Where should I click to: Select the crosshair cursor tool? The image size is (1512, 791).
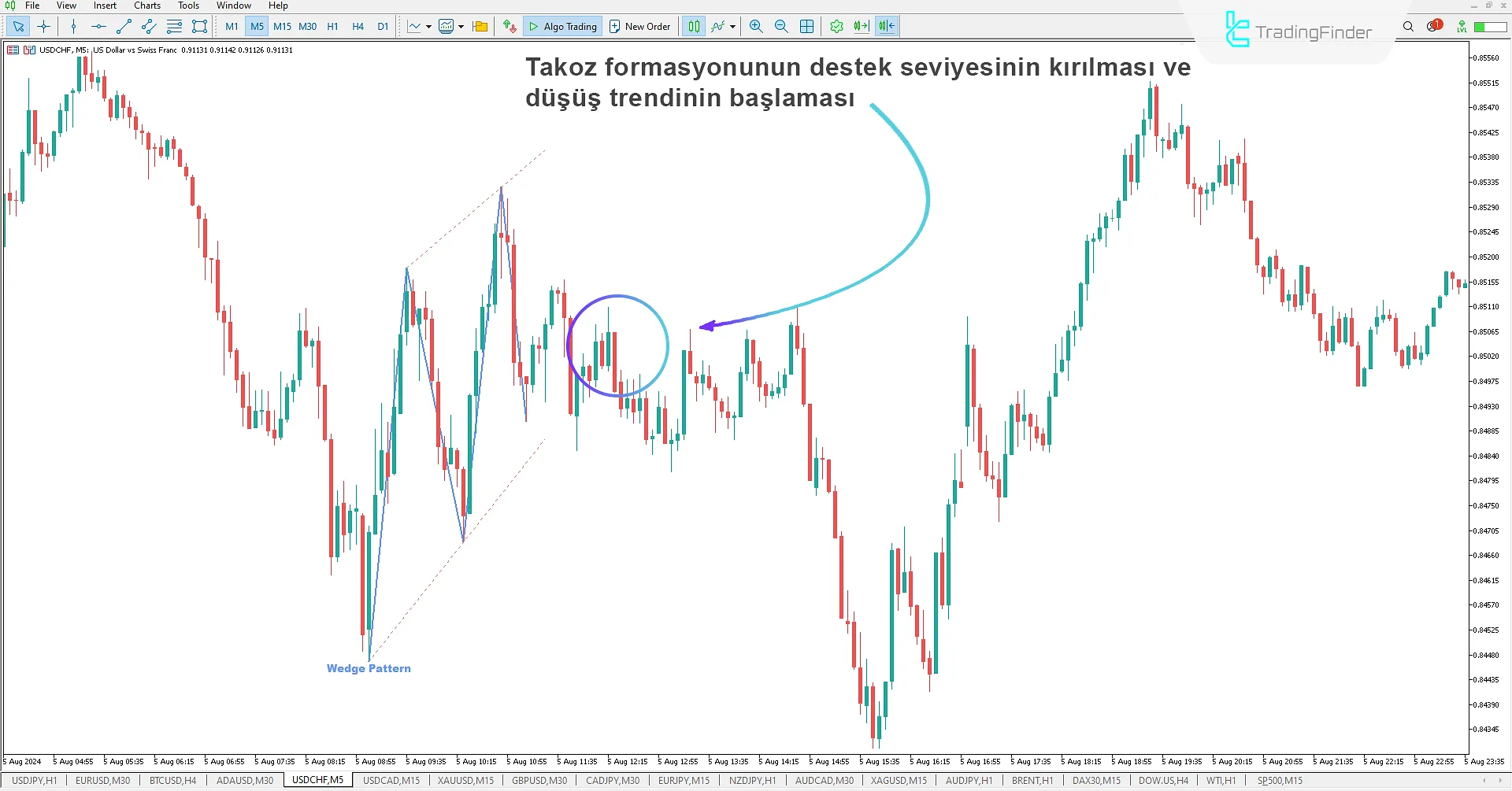click(x=43, y=26)
